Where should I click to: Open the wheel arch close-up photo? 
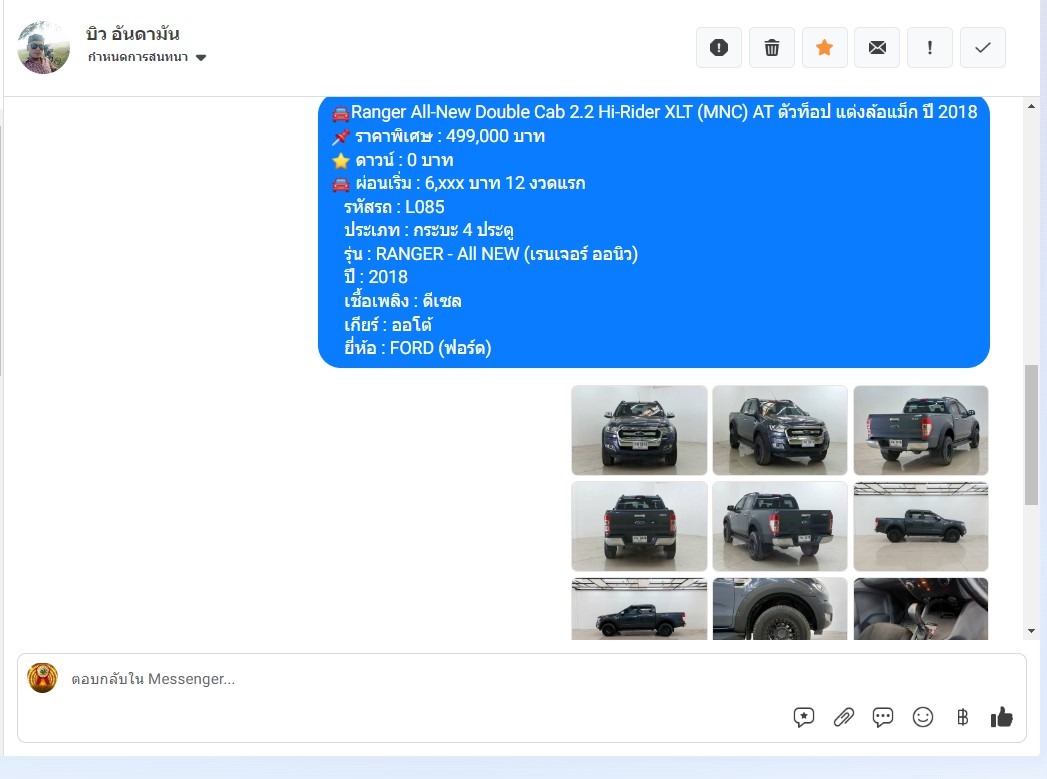[x=780, y=609]
